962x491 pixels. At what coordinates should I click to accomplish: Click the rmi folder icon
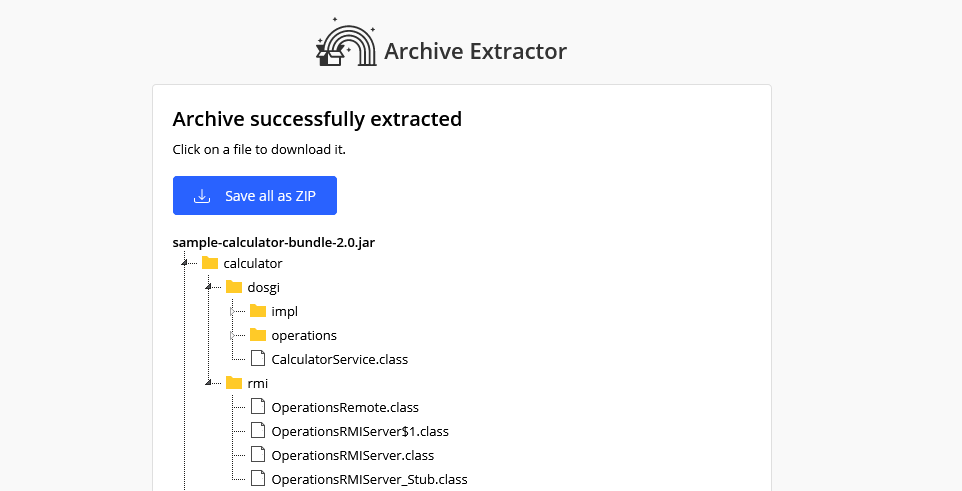234,383
